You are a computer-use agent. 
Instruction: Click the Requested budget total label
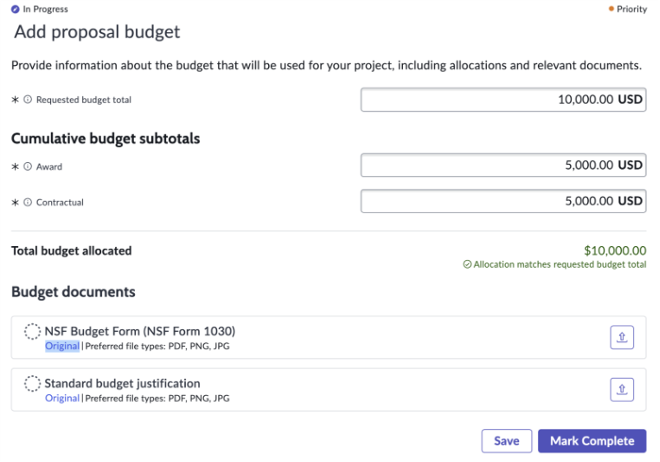(84, 100)
